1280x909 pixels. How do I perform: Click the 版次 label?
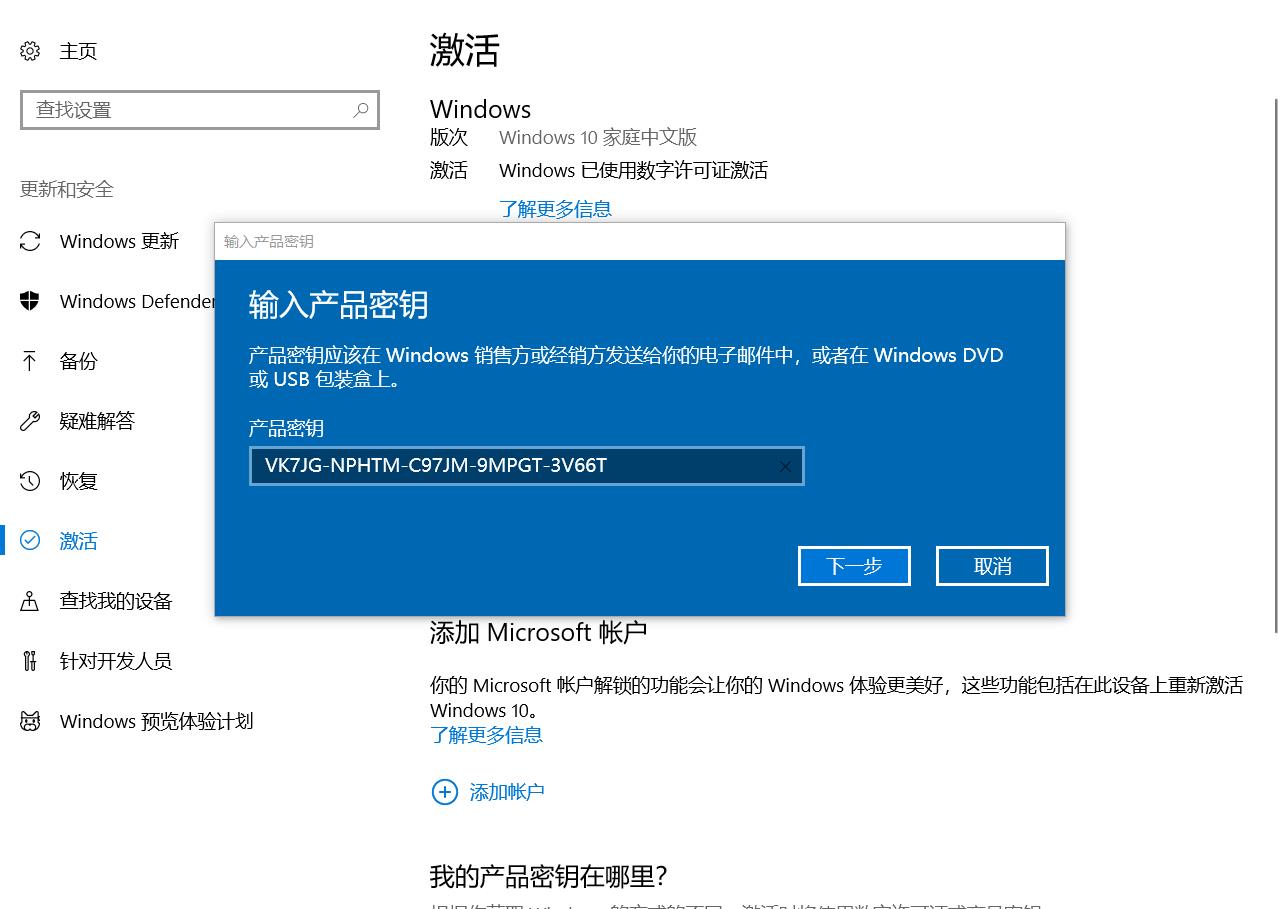coord(449,137)
